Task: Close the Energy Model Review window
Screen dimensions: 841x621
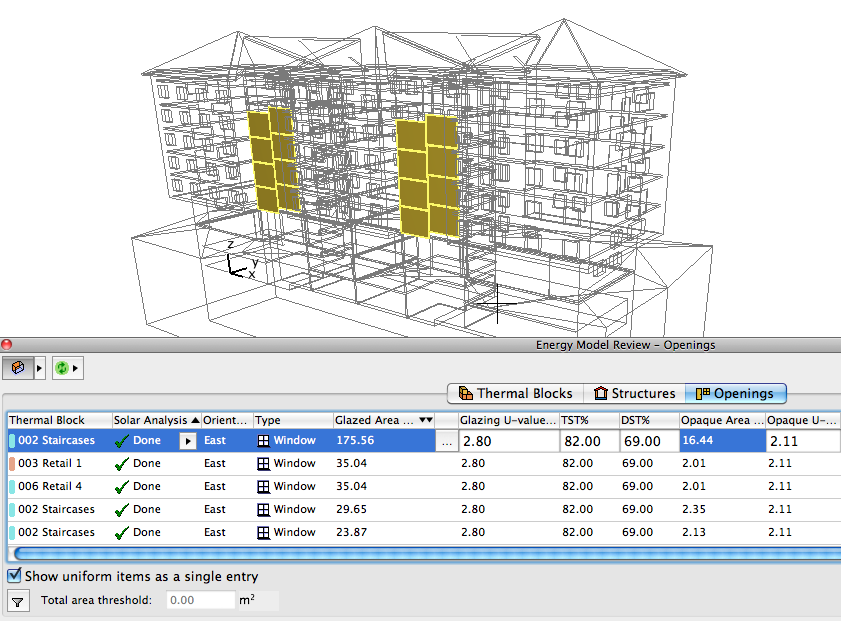Action: (x=6, y=344)
